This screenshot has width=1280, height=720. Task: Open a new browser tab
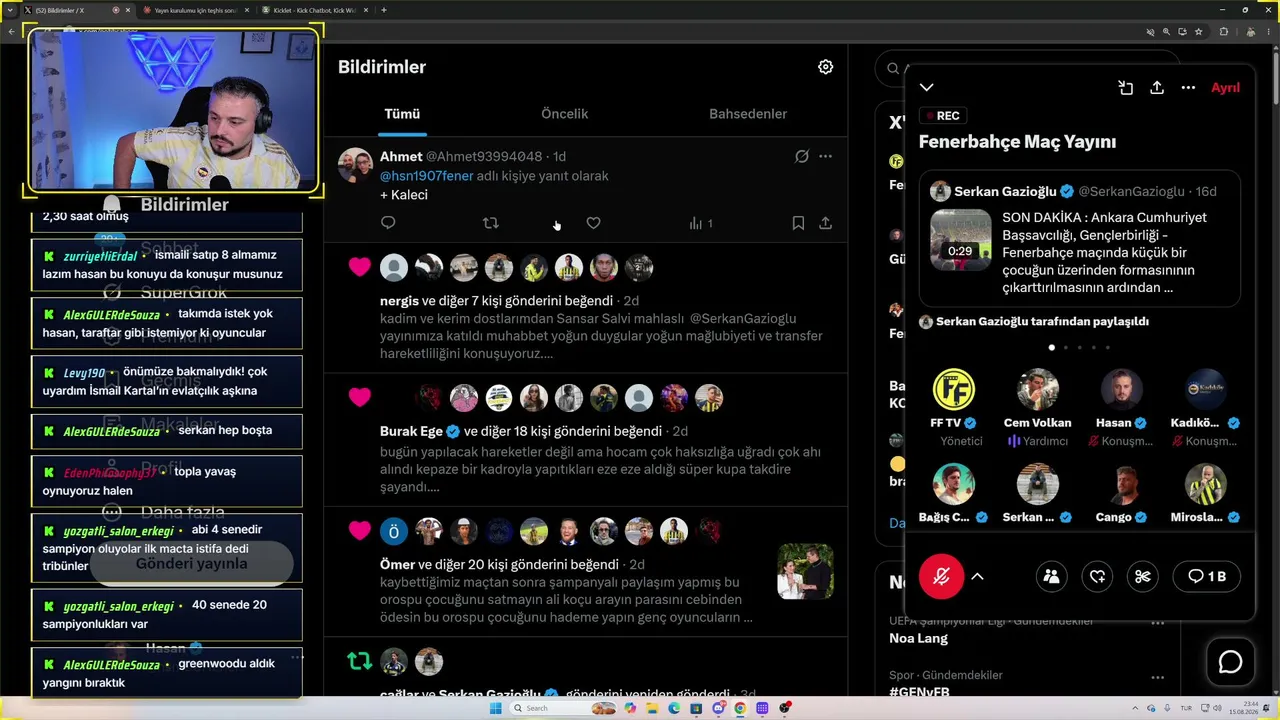384,10
